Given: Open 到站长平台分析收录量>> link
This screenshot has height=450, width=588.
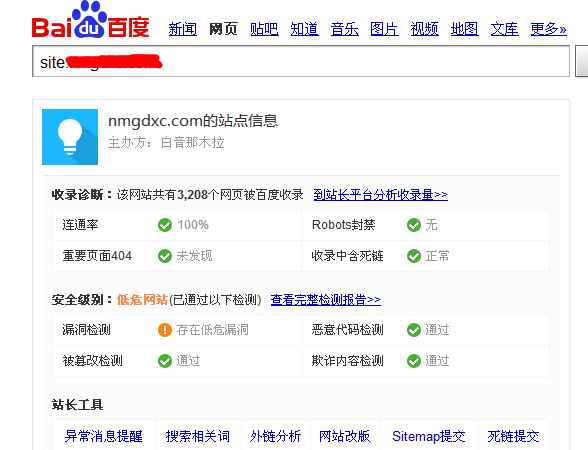Looking at the screenshot, I should (381, 195).
